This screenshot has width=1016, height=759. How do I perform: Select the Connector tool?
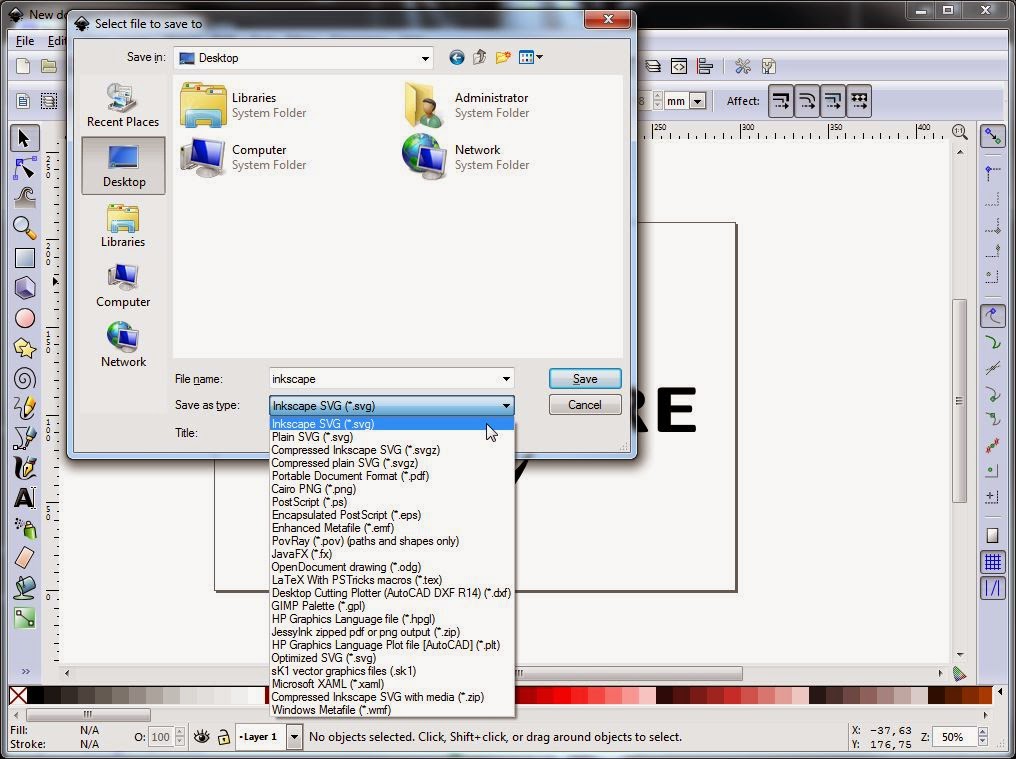click(25, 618)
